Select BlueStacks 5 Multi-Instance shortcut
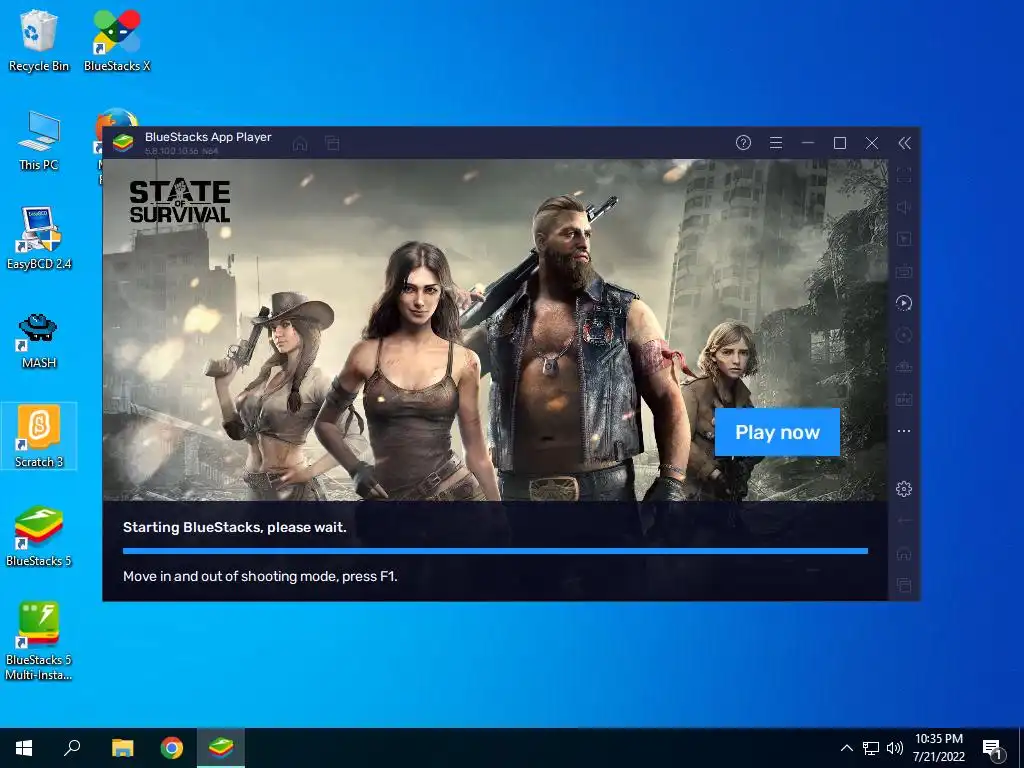 39,641
